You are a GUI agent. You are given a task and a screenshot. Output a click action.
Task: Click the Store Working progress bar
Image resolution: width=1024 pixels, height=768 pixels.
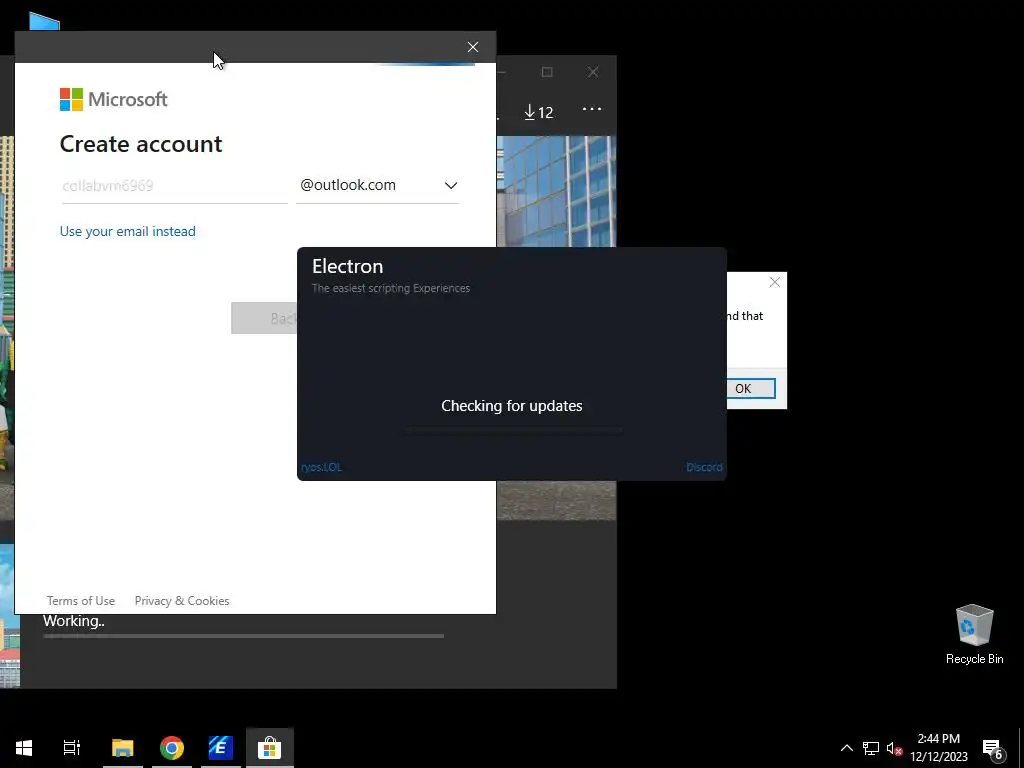[244, 635]
